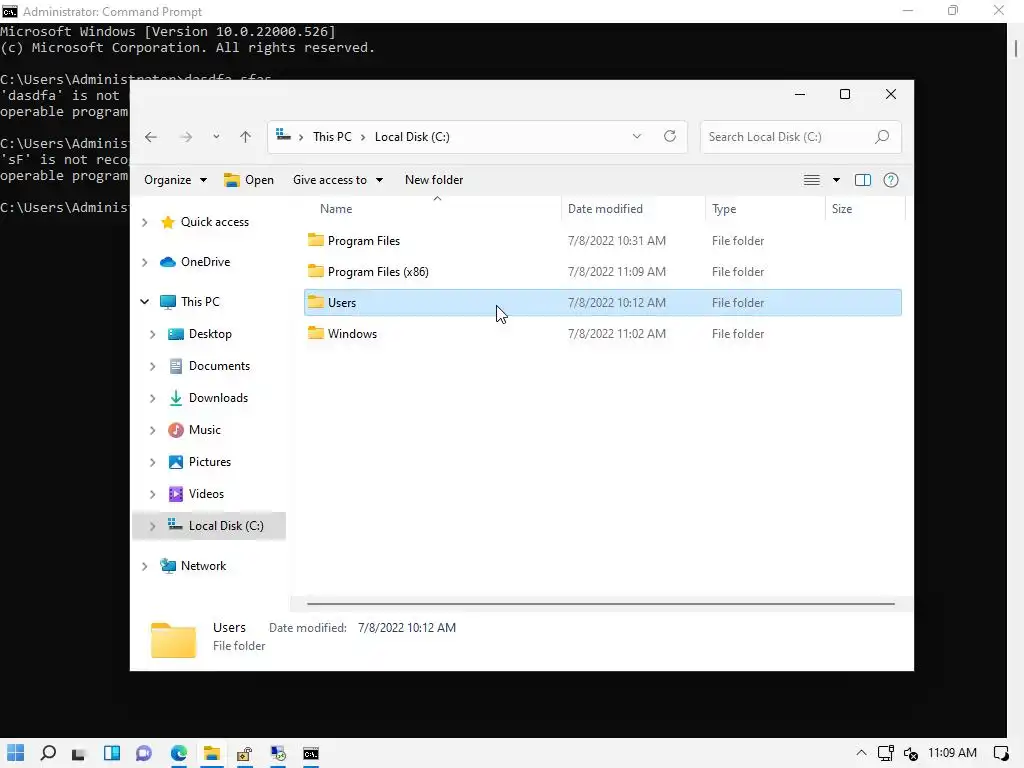
Task: Click the Help question mark icon
Action: [891, 180]
